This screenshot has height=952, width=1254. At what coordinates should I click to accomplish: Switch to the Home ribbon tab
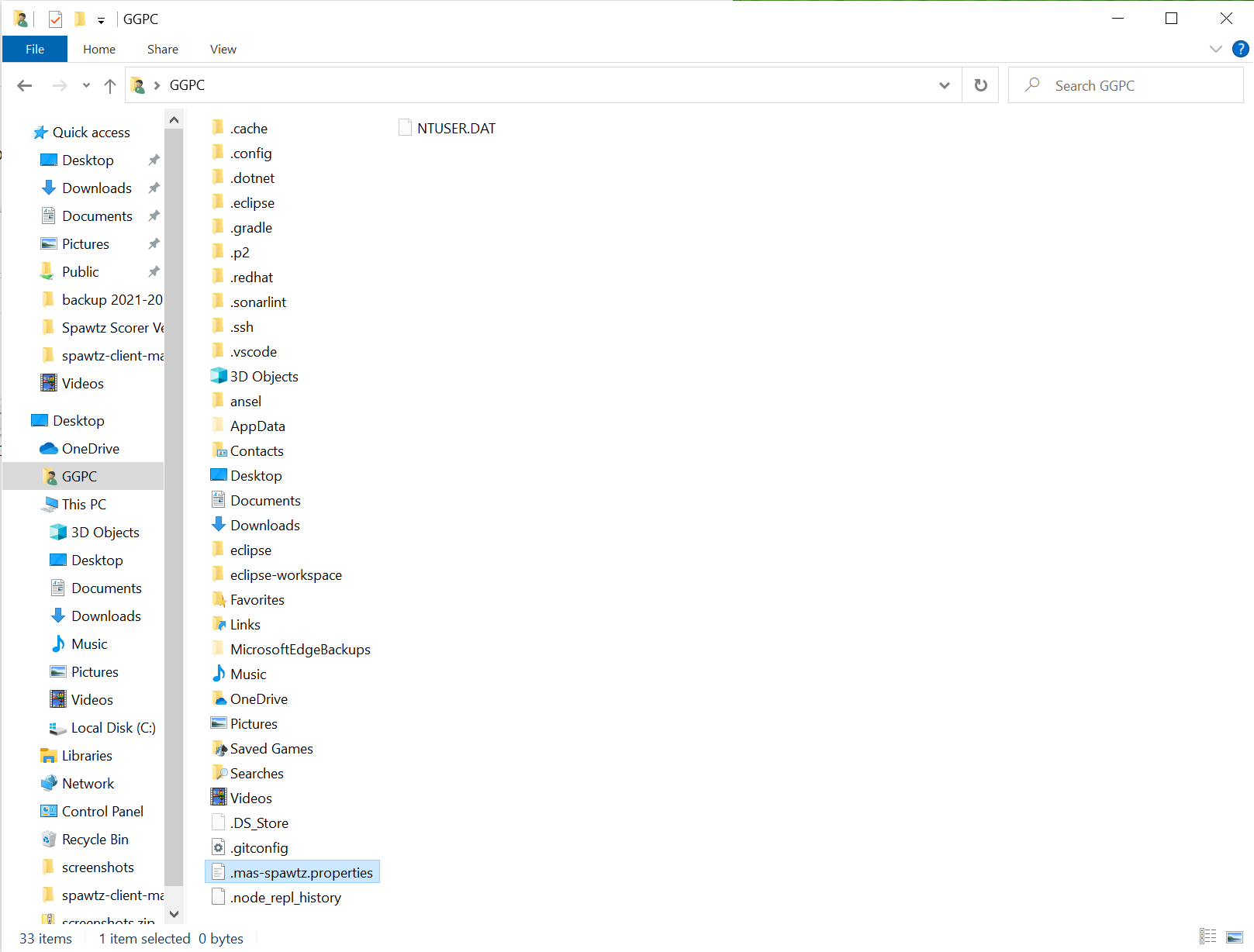tap(99, 49)
